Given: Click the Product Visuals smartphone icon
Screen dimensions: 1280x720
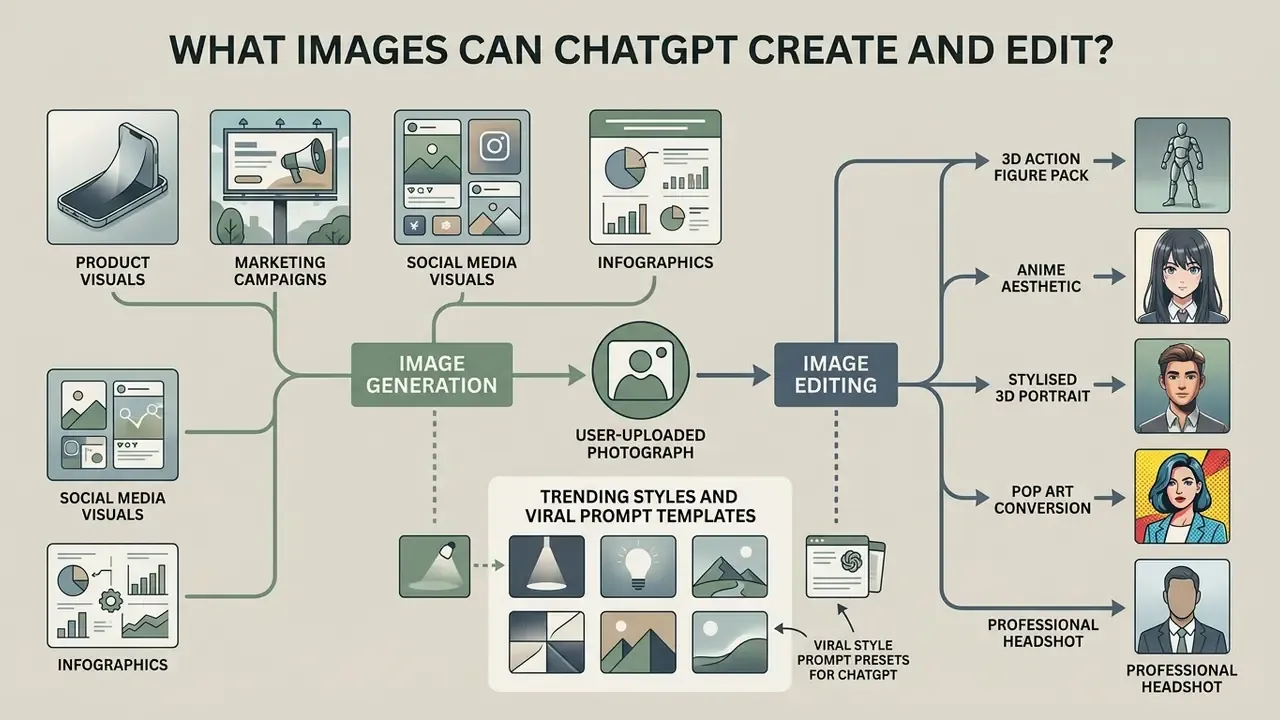Looking at the screenshot, I should click(x=112, y=177).
